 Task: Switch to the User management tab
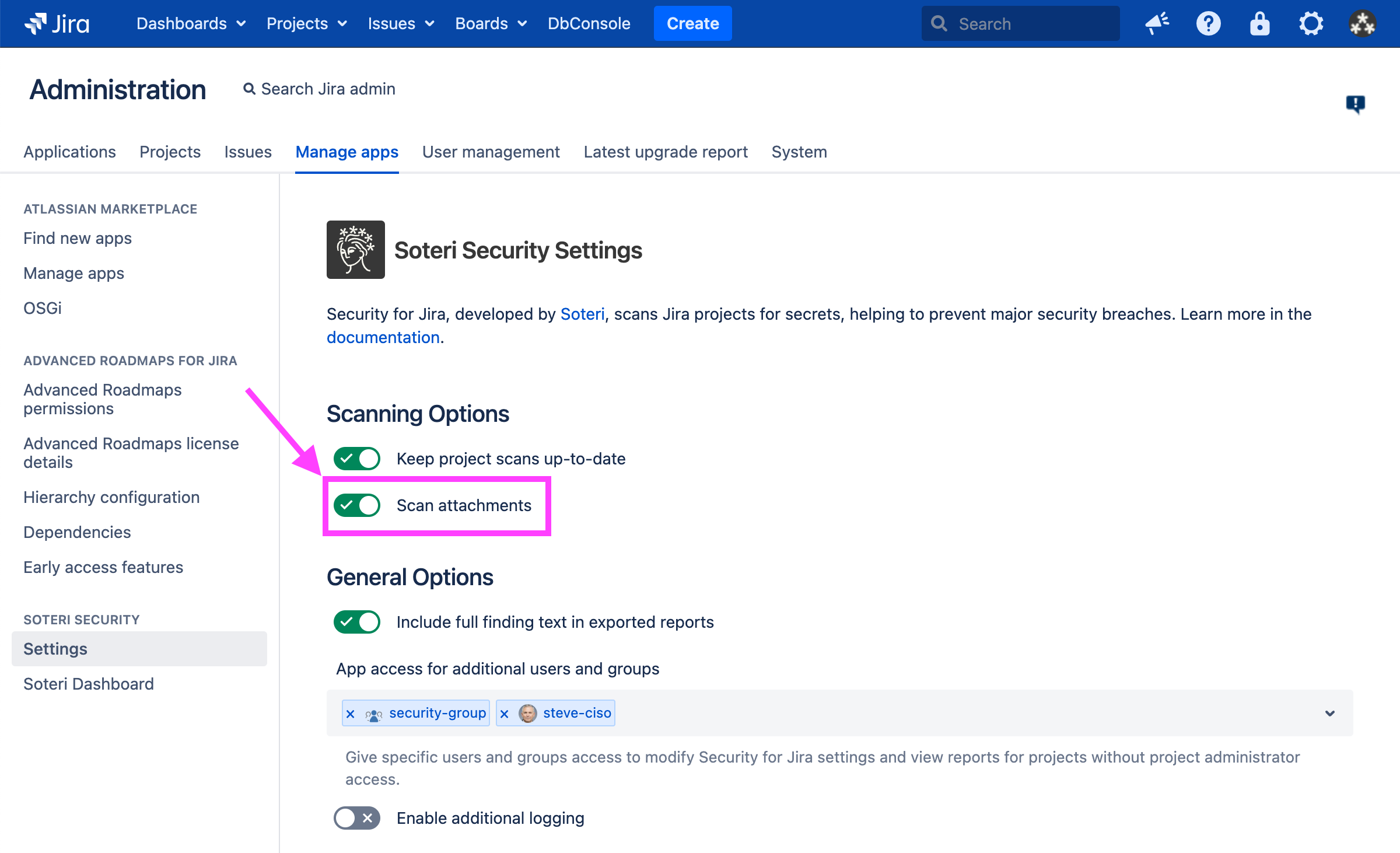coord(491,152)
